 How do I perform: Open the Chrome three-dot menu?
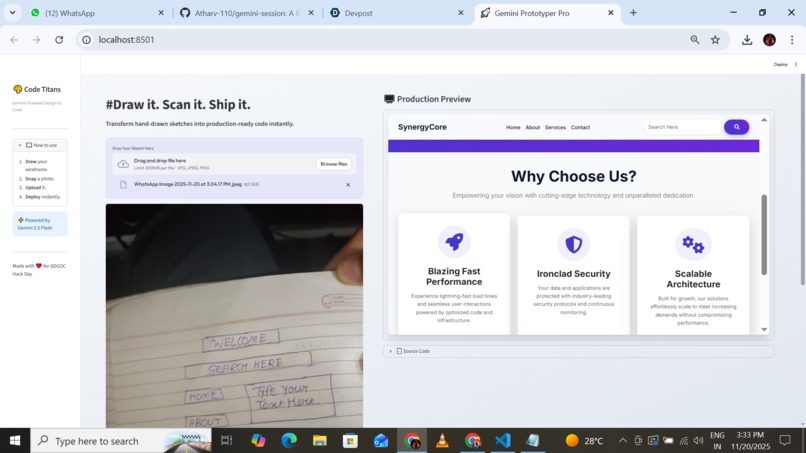pos(792,40)
